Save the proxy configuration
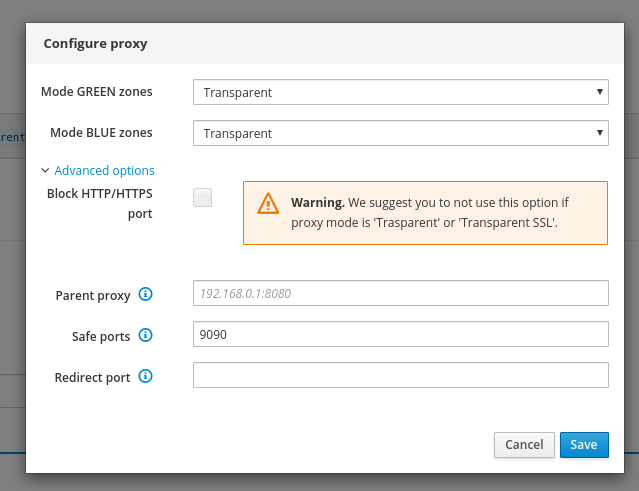The width and height of the screenshot is (639, 491). (x=584, y=445)
